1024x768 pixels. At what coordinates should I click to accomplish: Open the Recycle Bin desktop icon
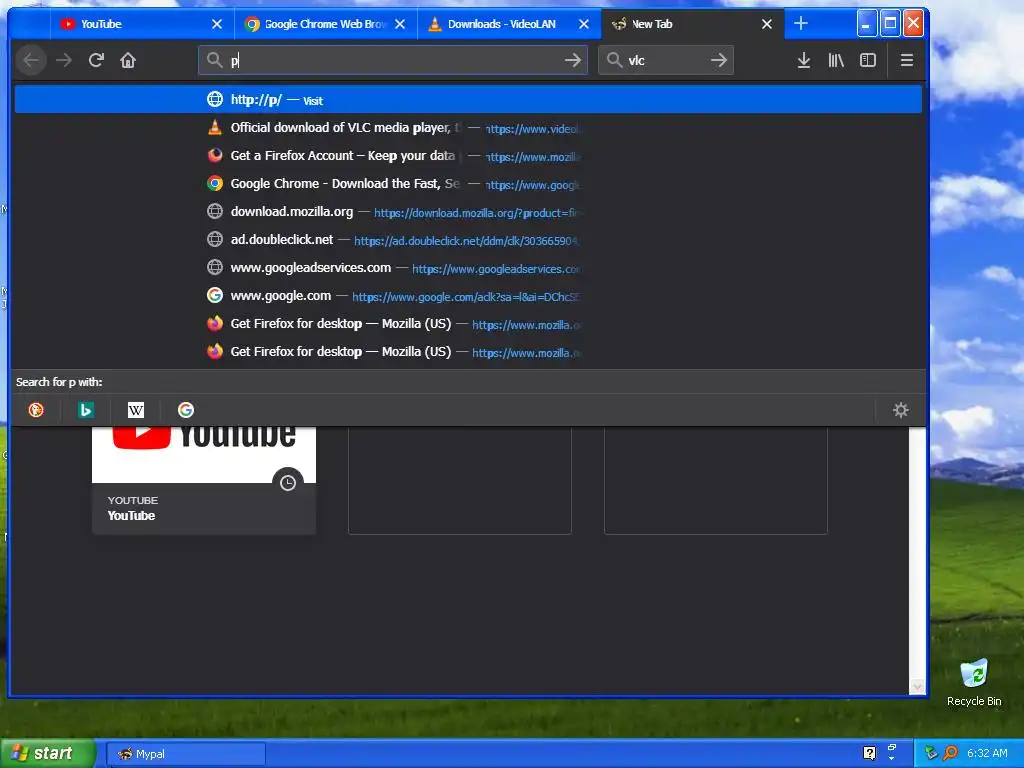(x=974, y=683)
